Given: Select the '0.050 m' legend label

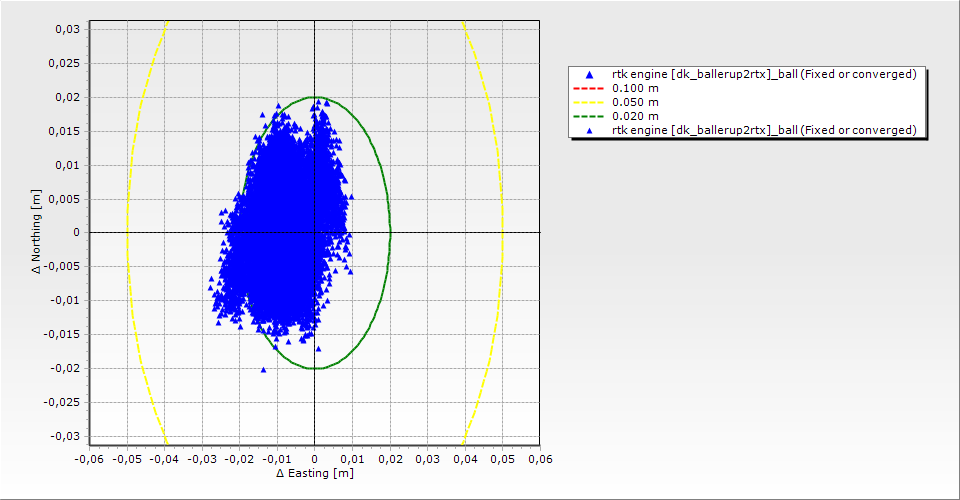Looking at the screenshot, I should click(x=636, y=102).
